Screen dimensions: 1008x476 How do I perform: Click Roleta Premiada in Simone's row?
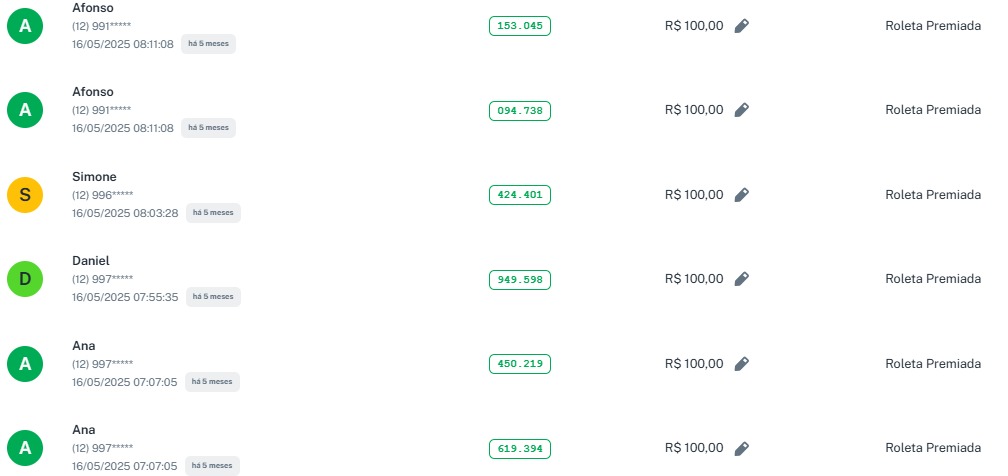click(933, 195)
